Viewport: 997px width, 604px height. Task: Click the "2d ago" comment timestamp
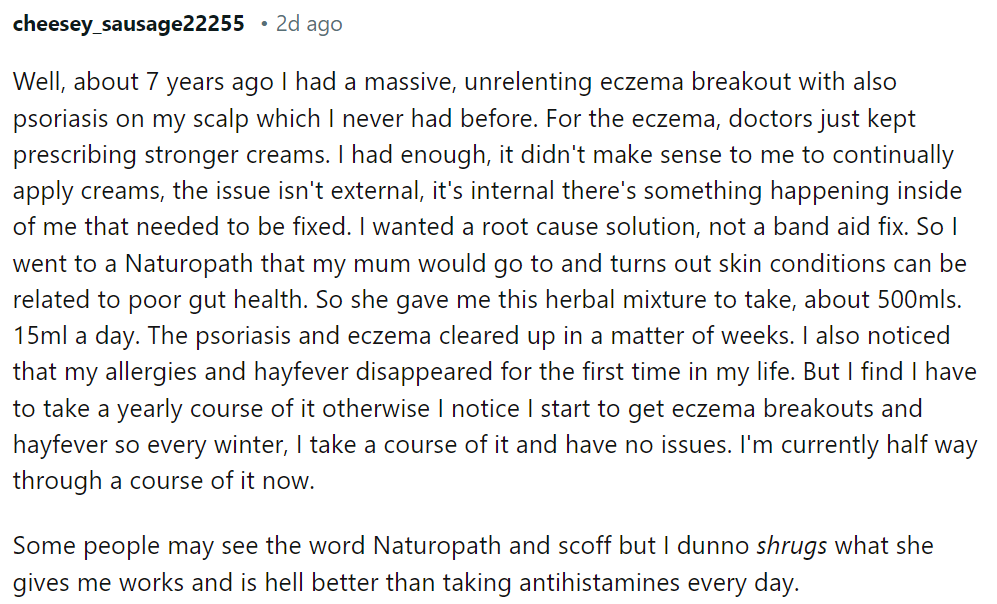point(309,24)
